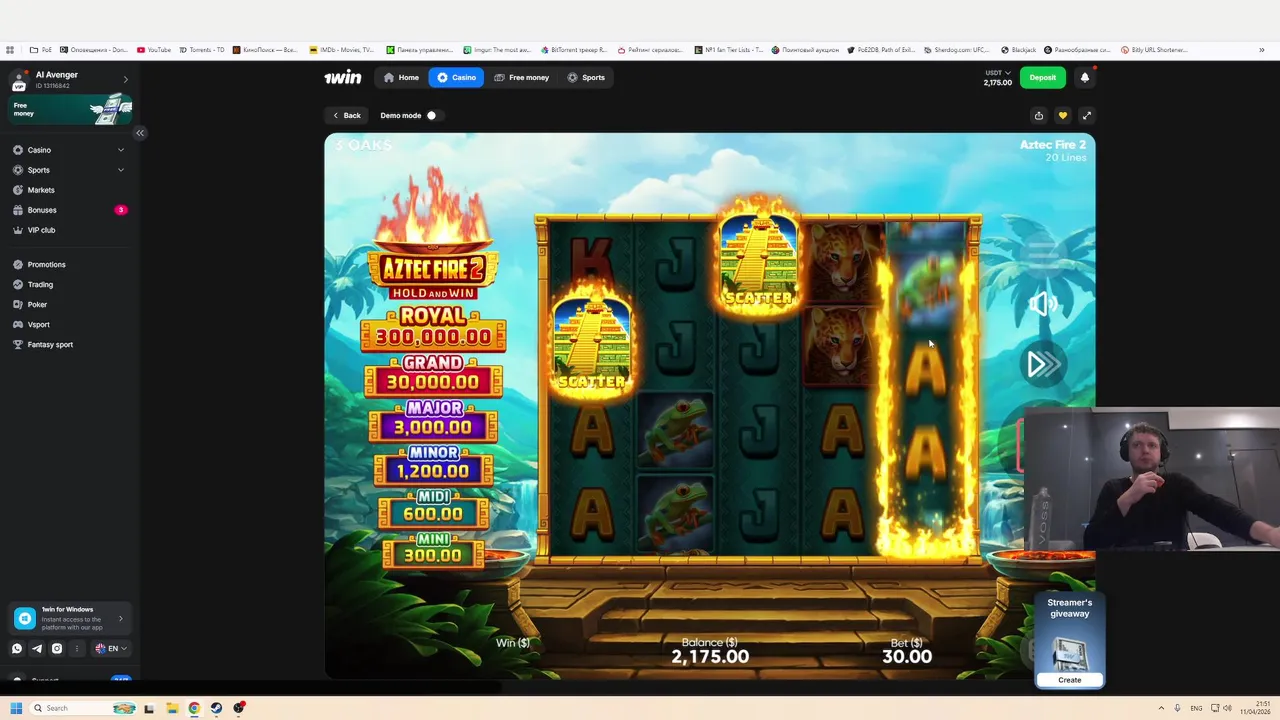This screenshot has height=720, width=1280.
Task: Click the turbo fast-forward arrows in game
Action: coord(1043,364)
